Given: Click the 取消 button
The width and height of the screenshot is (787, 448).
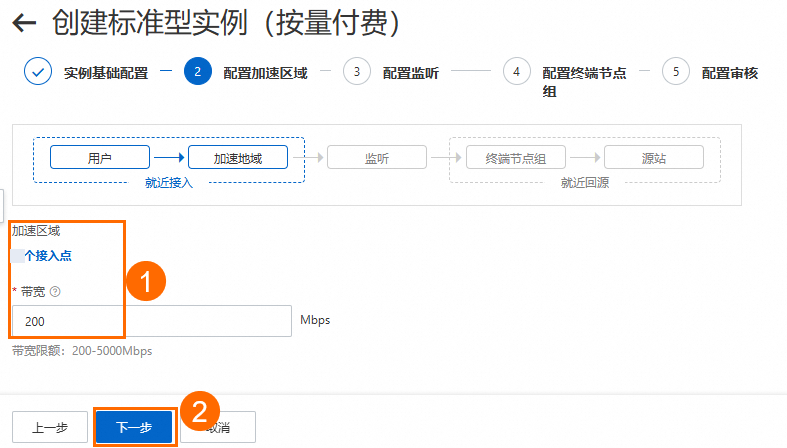Looking at the screenshot, I should click(218, 427).
